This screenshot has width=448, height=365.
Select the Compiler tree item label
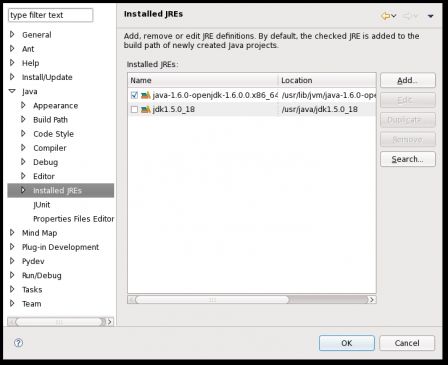click(50, 148)
